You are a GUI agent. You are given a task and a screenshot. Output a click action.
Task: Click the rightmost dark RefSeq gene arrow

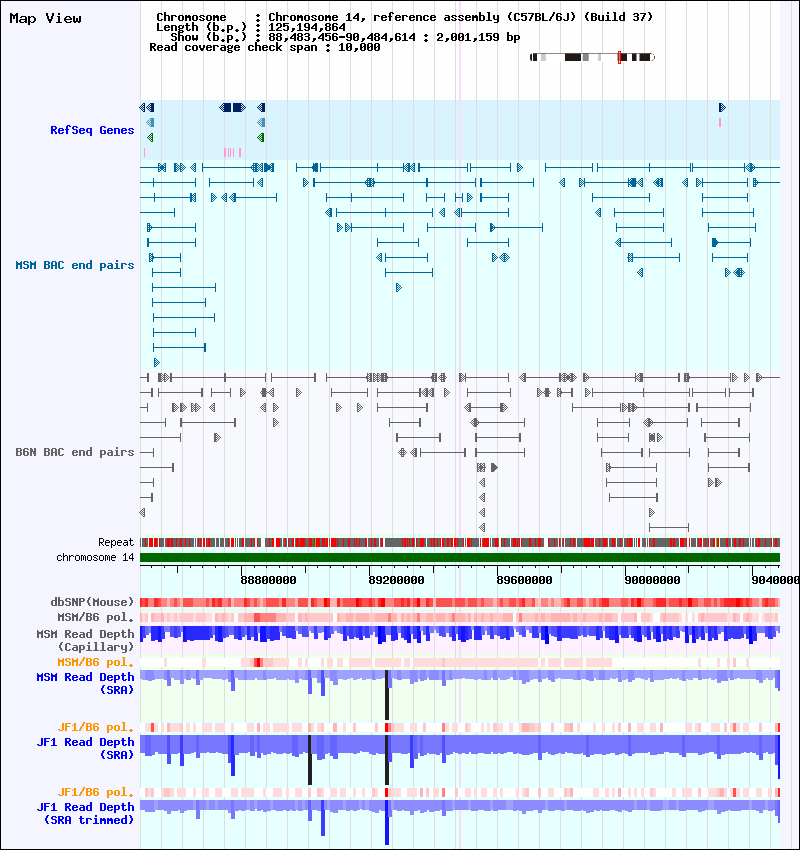(722, 107)
